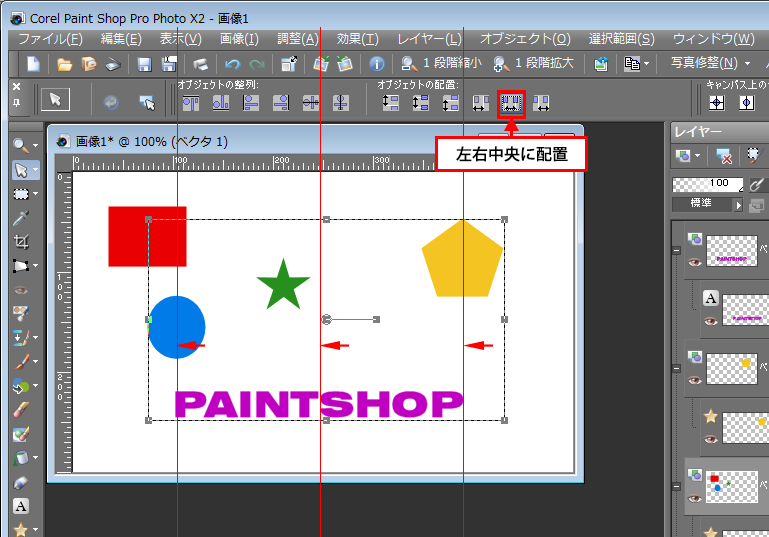Open a file using the folder icon
This screenshot has width=769, height=537.
pos(64,64)
